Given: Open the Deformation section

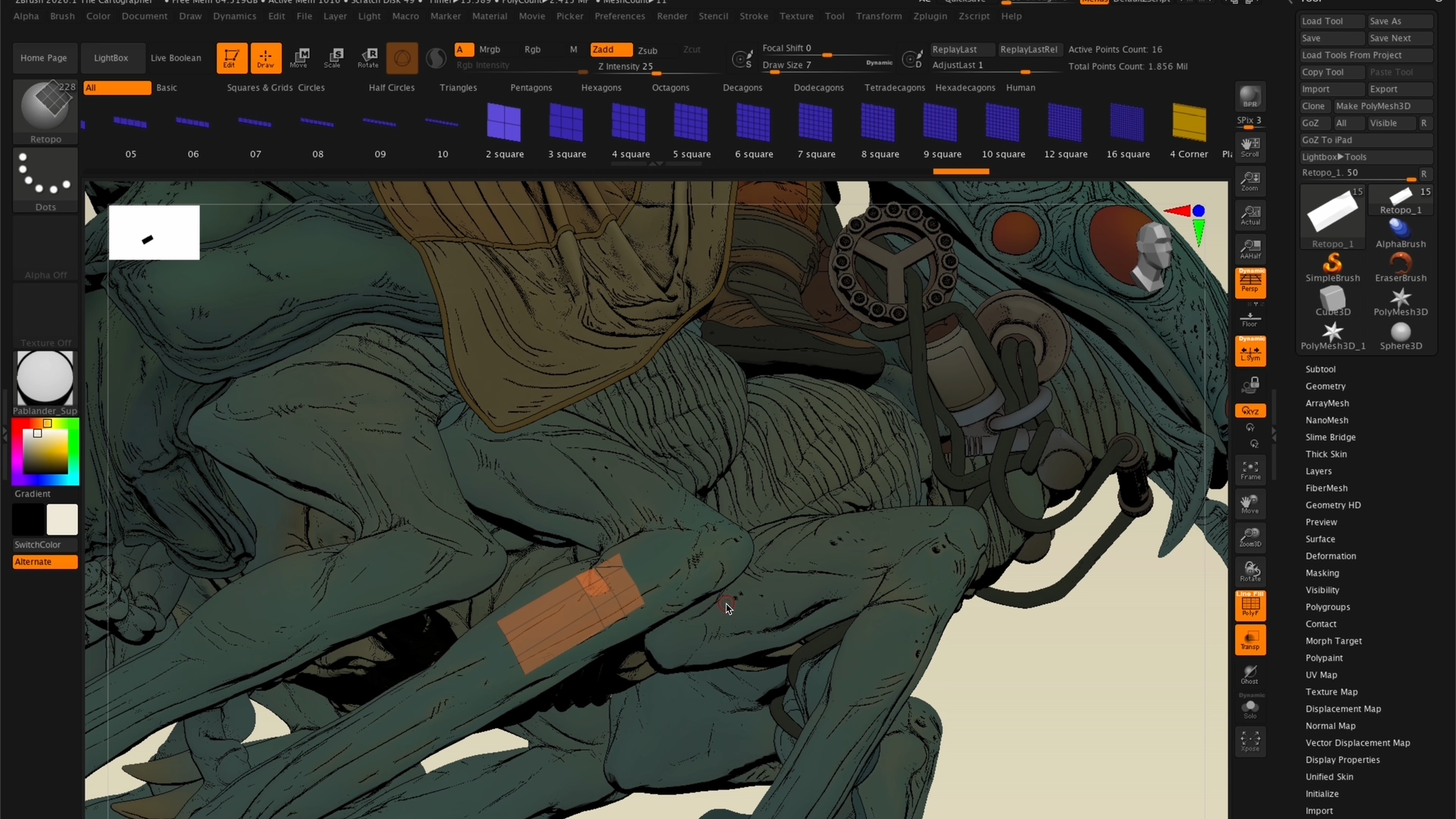Looking at the screenshot, I should [x=1330, y=556].
